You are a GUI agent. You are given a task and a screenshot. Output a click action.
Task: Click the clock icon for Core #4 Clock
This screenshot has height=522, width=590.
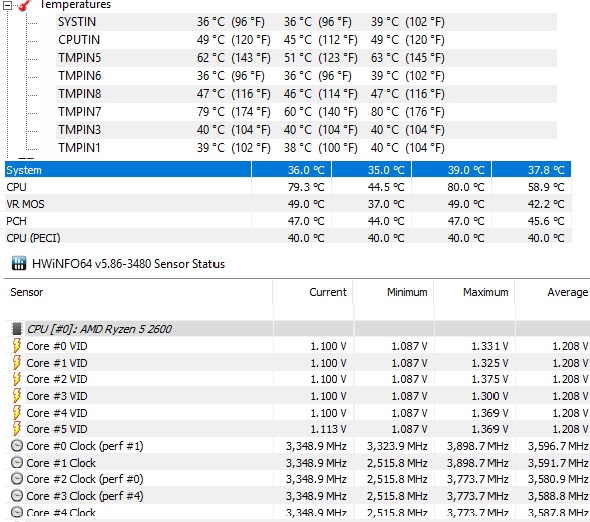point(17,512)
